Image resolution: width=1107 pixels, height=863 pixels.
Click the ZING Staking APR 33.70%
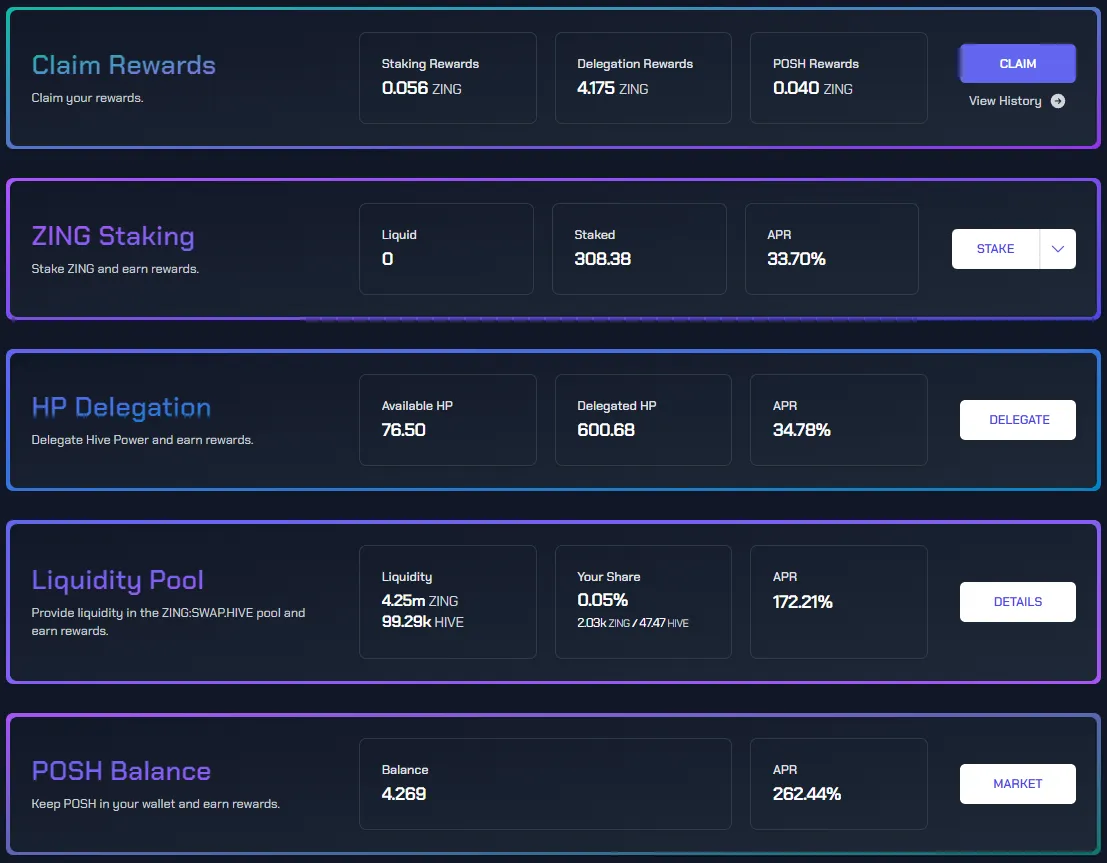pos(796,259)
